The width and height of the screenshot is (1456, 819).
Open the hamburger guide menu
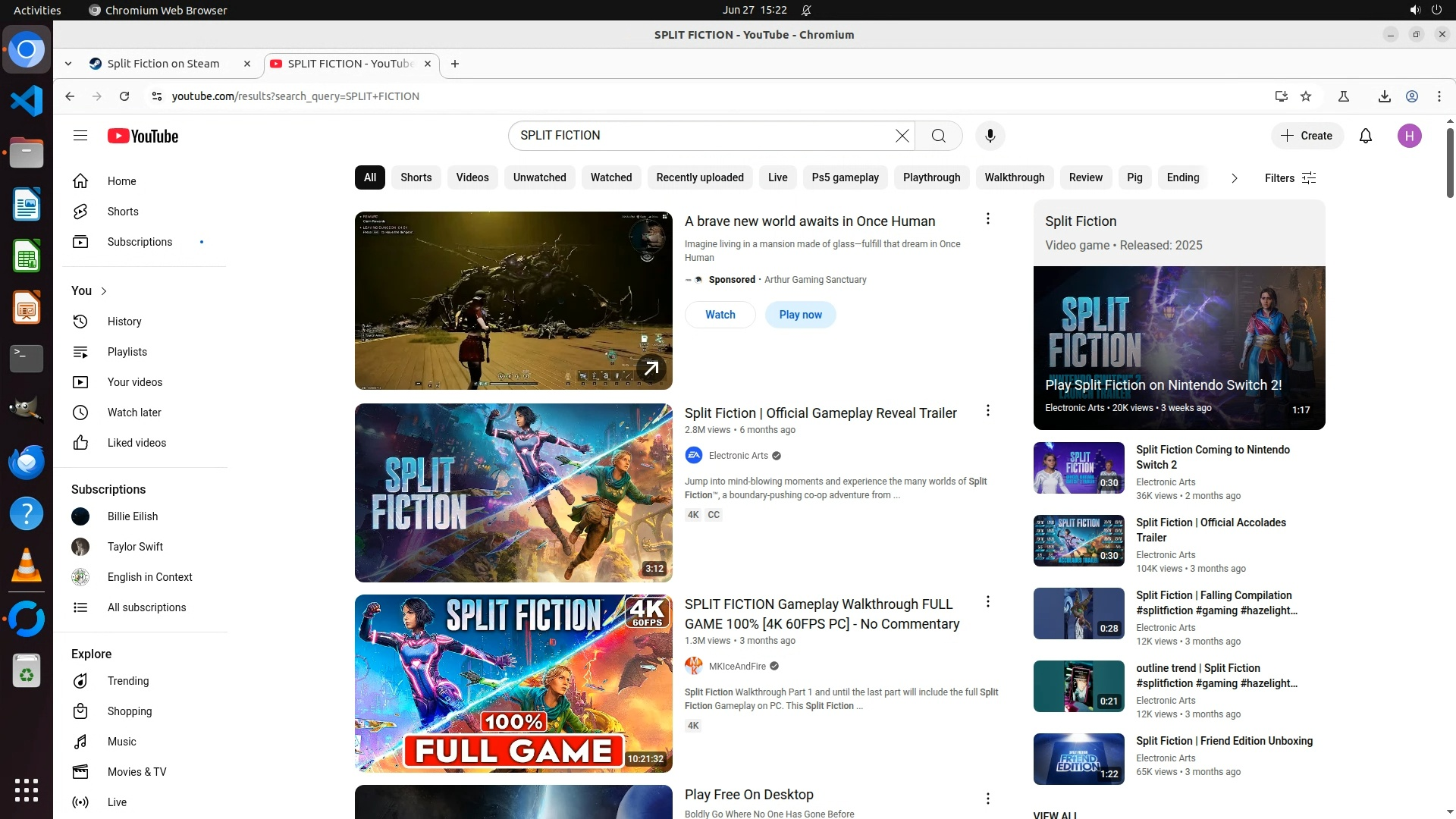tap(80, 136)
